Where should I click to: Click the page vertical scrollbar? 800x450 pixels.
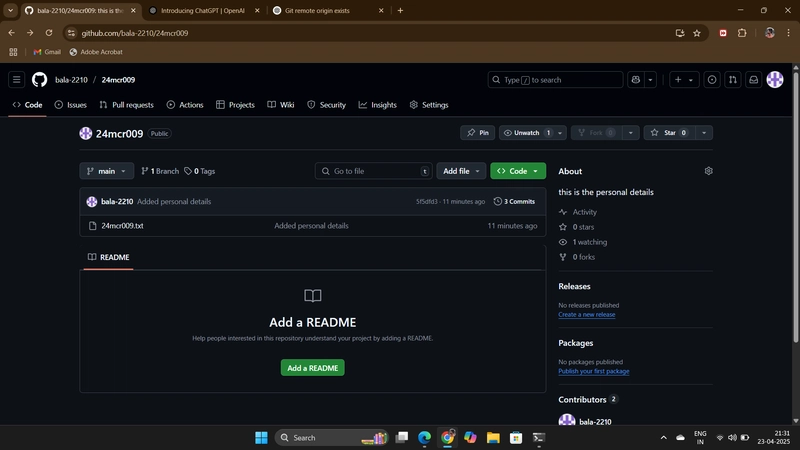(795, 204)
